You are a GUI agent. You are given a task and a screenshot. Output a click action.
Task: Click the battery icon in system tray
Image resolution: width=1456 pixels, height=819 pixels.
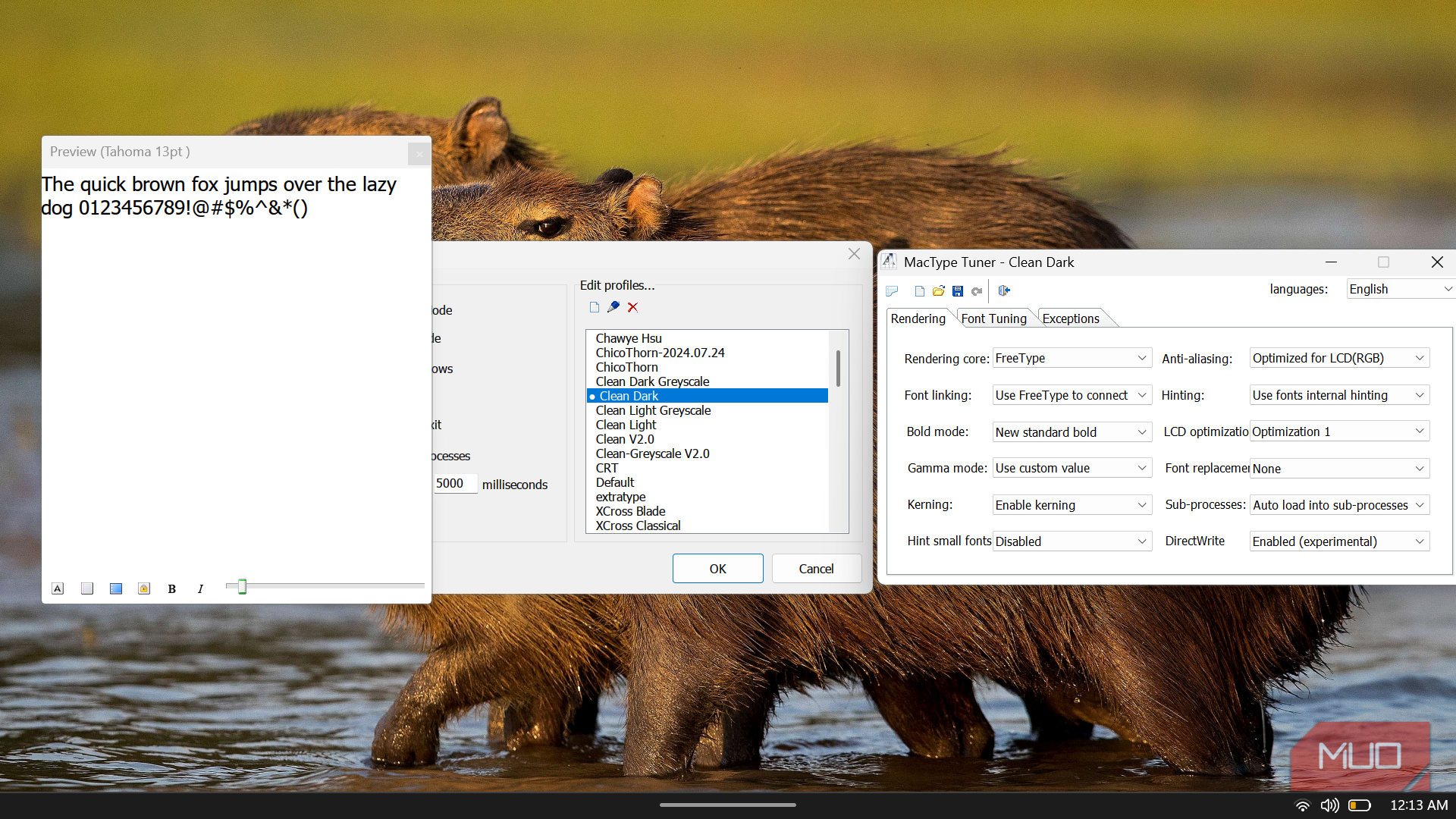tap(1360, 805)
